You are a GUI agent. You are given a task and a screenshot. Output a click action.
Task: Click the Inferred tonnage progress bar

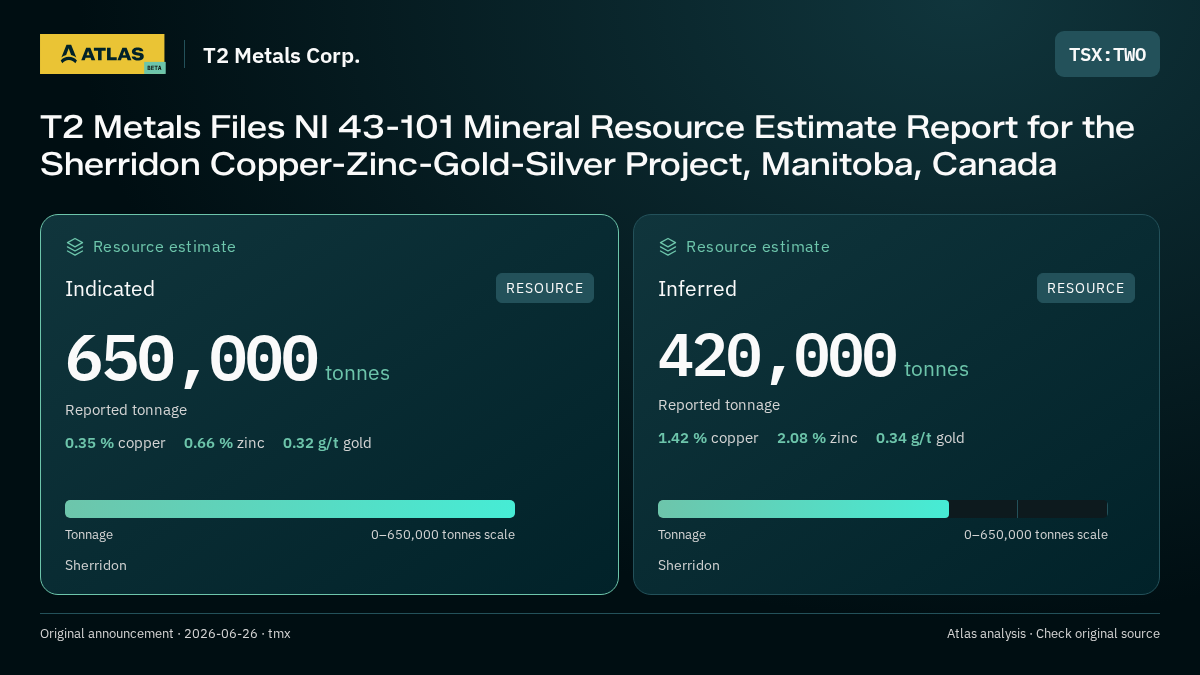883,509
